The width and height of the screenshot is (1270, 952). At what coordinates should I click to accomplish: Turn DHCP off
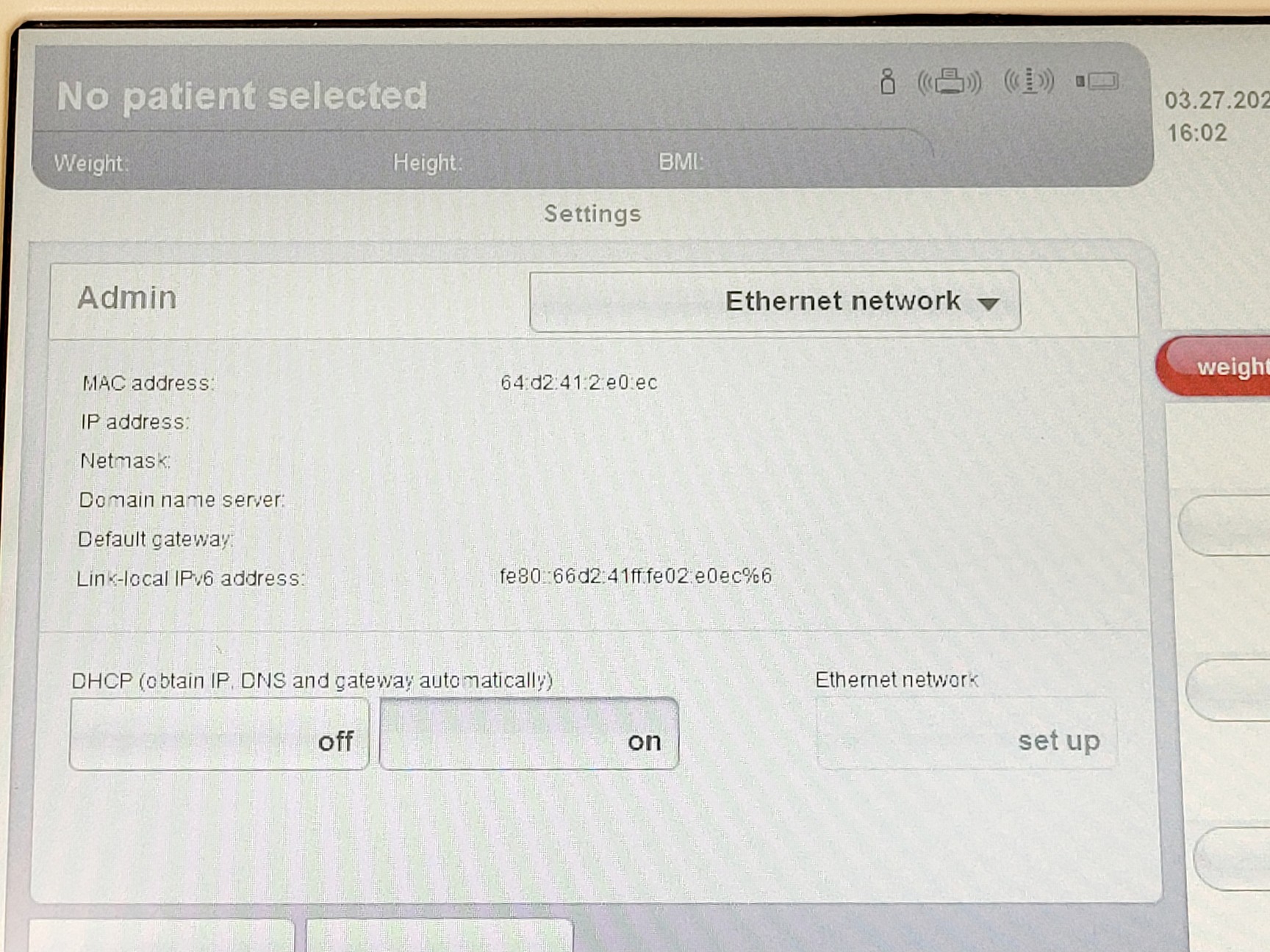(x=219, y=735)
